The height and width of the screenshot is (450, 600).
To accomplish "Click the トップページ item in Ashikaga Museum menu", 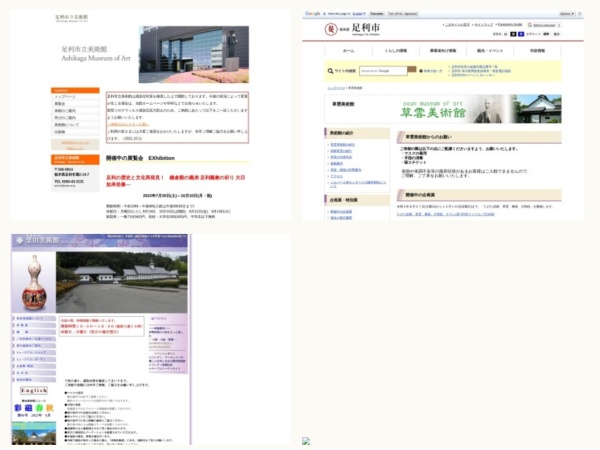I will [x=75, y=97].
